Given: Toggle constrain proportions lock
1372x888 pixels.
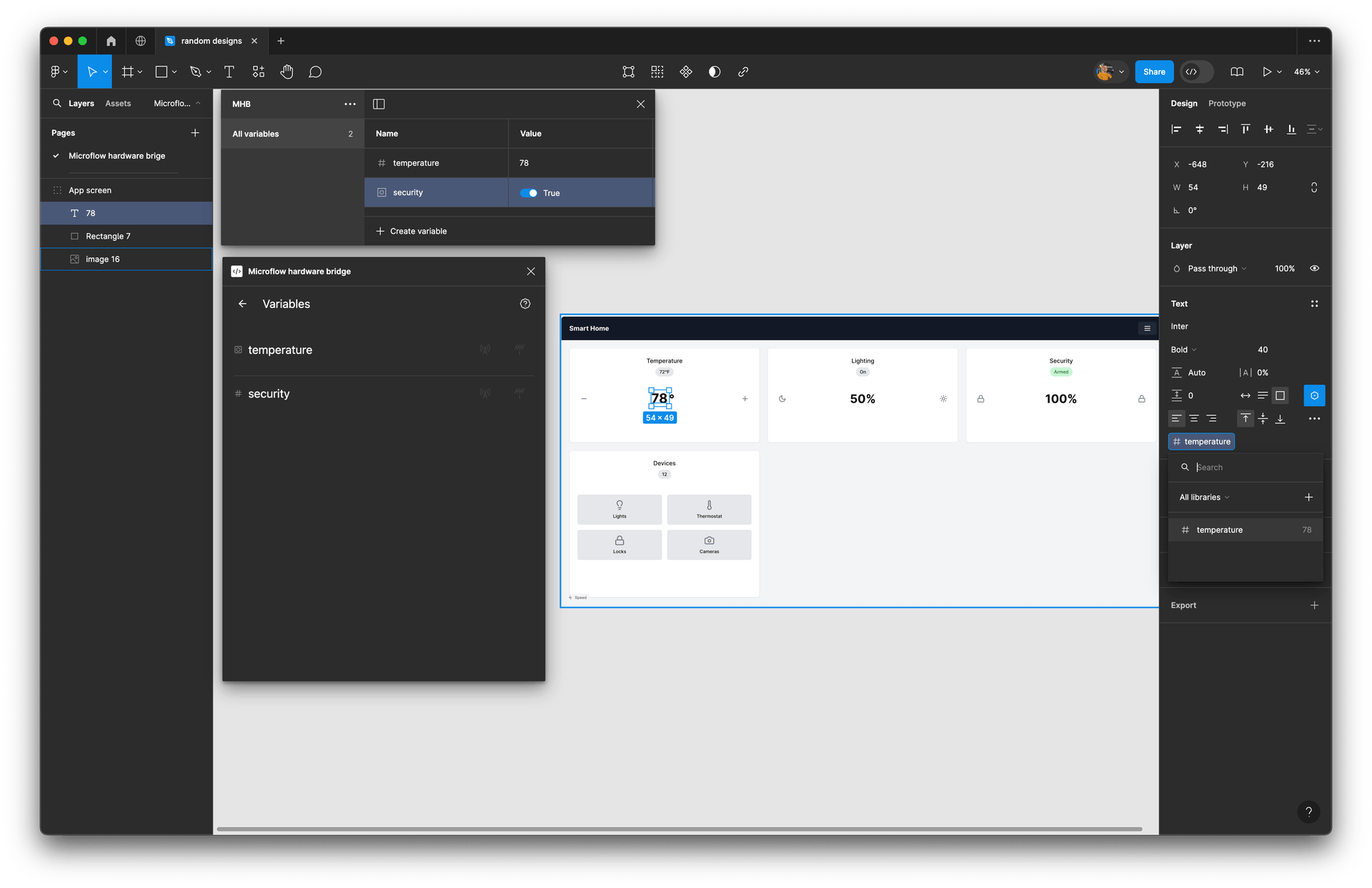Looking at the screenshot, I should pos(1313,187).
